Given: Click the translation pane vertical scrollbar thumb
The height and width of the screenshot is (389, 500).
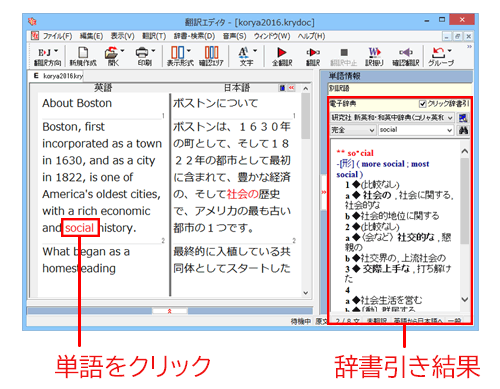Looking at the screenshot, I should [305, 116].
